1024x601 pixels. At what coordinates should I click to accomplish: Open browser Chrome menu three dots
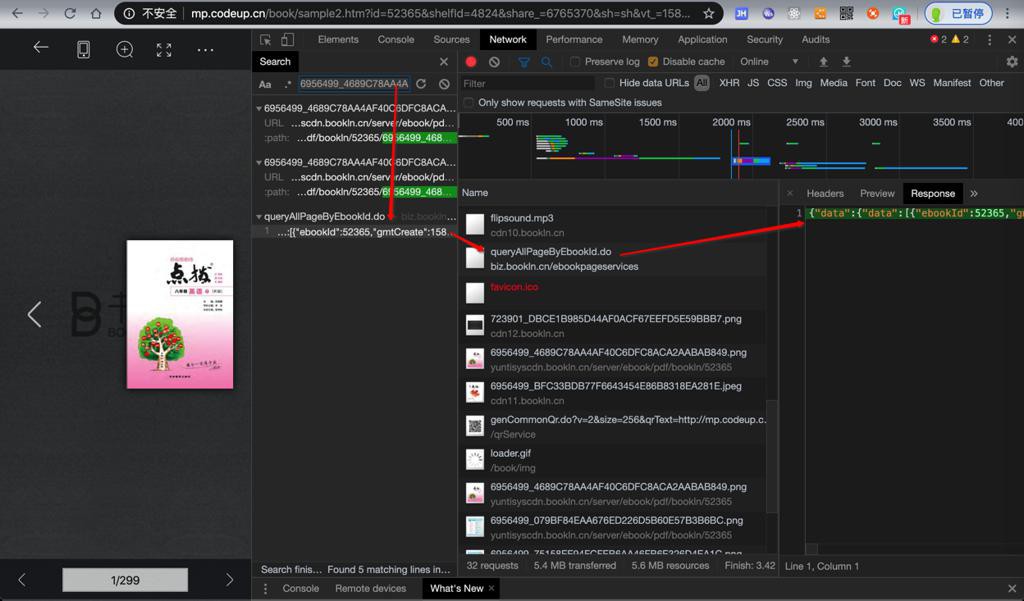tap(1008, 13)
